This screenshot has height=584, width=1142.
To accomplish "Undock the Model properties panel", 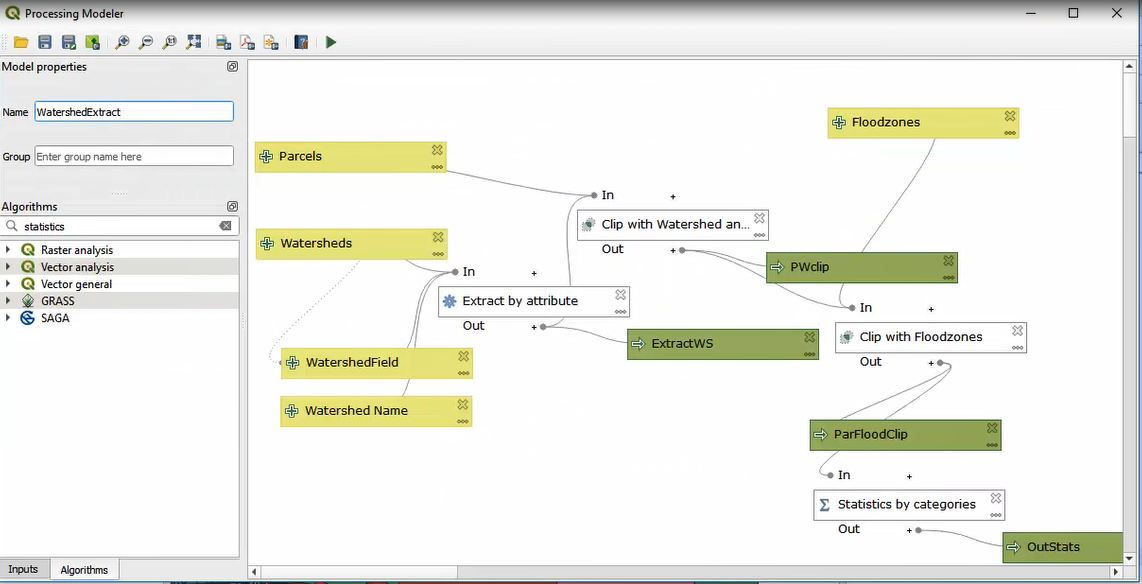I will 232,67.
